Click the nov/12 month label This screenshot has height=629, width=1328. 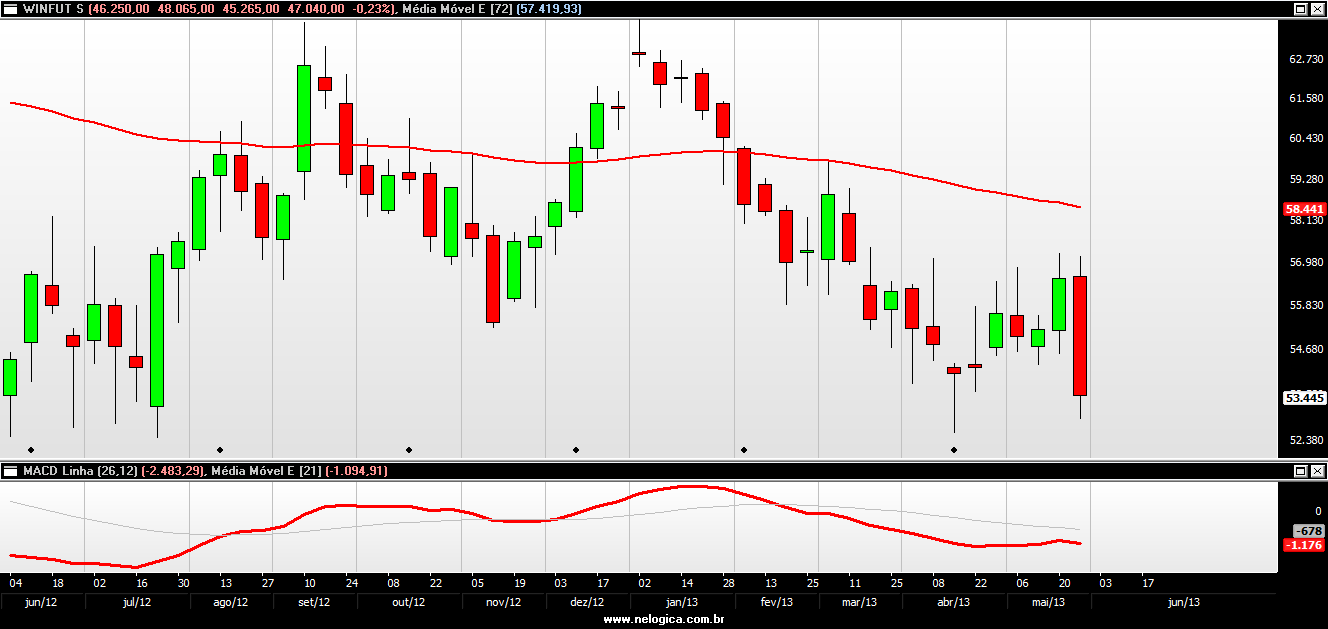point(503,602)
